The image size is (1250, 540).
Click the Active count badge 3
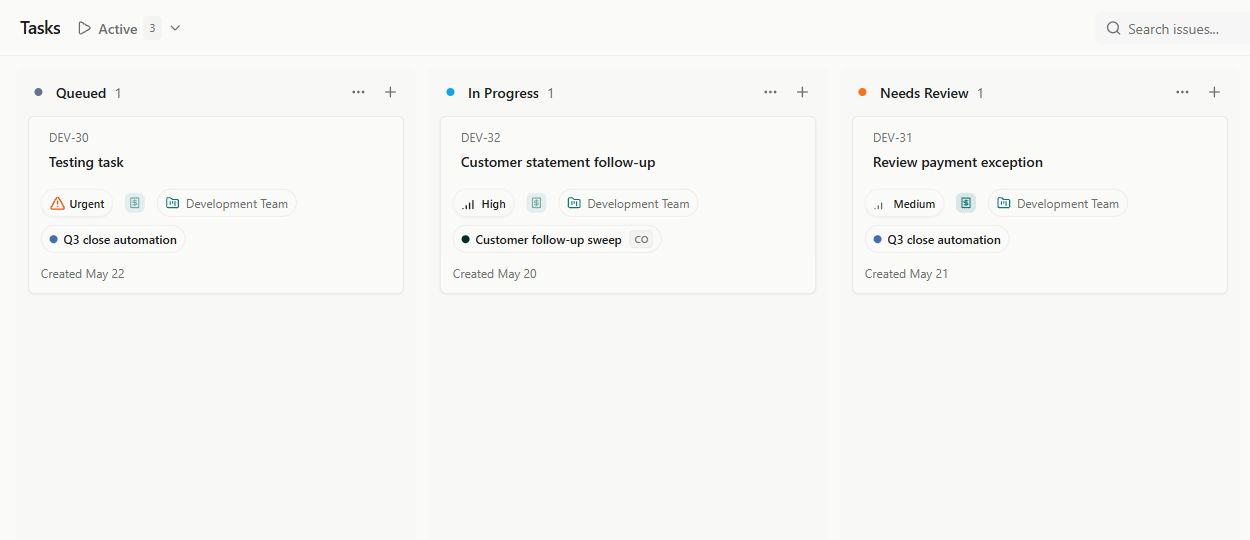pyautogui.click(x=152, y=28)
